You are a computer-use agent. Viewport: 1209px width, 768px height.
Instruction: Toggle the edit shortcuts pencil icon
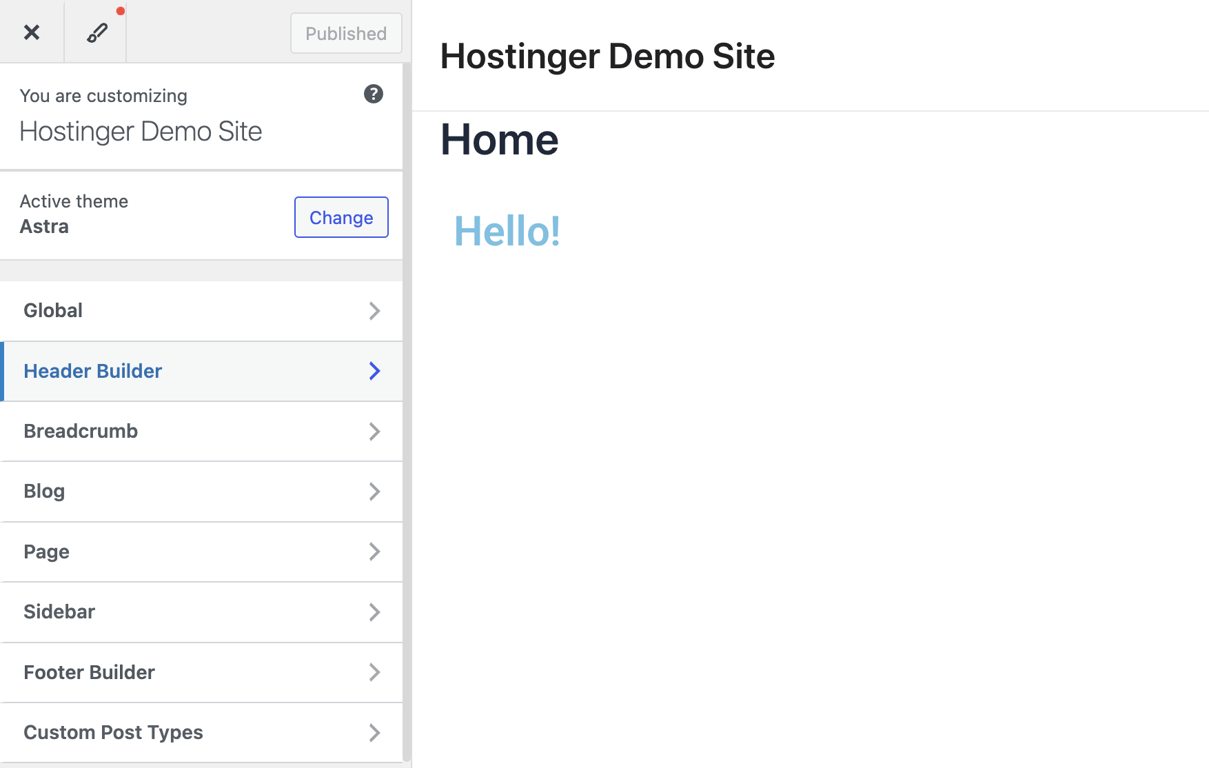pyautogui.click(x=95, y=32)
